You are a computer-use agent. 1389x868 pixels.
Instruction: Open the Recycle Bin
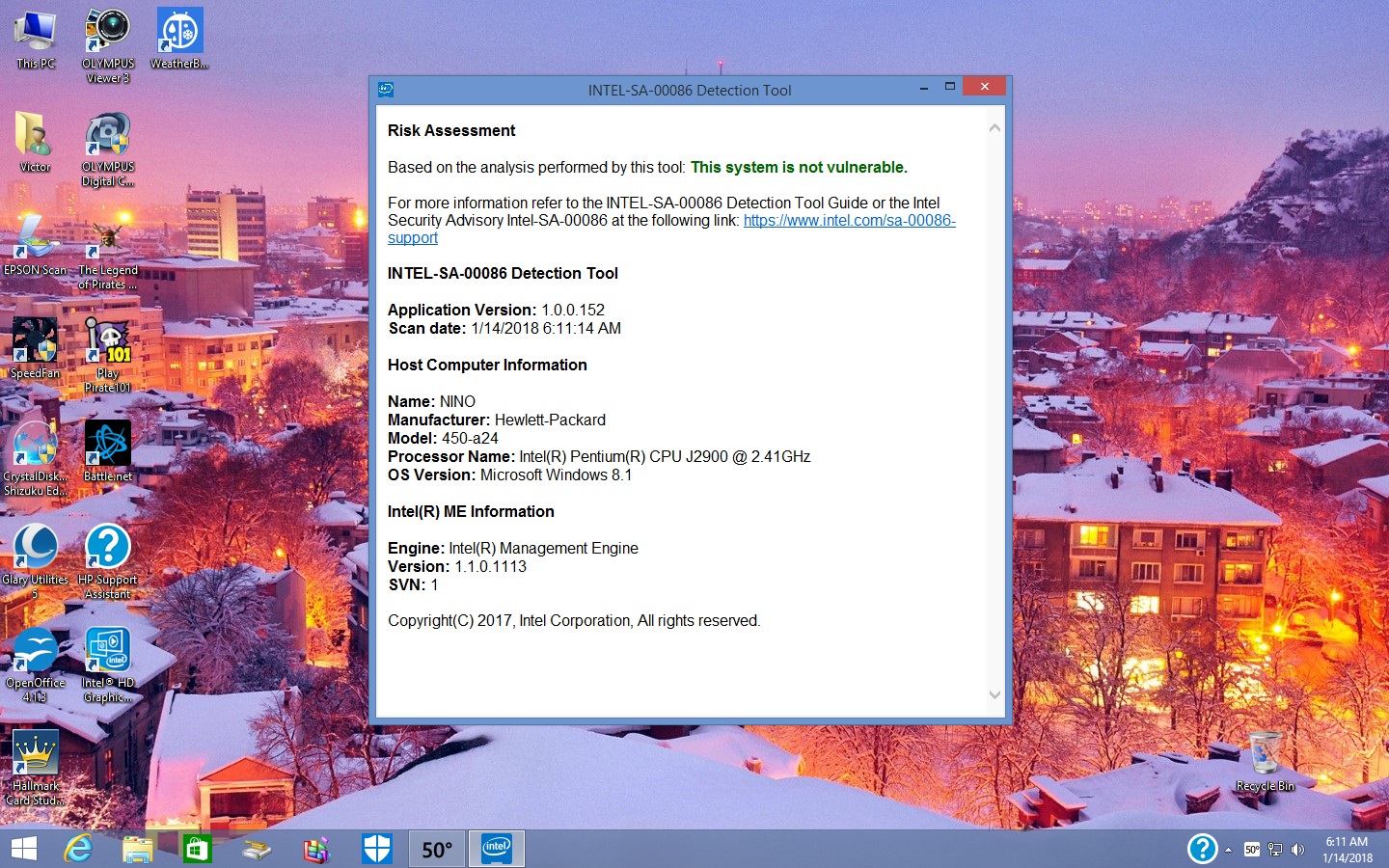[x=1265, y=752]
